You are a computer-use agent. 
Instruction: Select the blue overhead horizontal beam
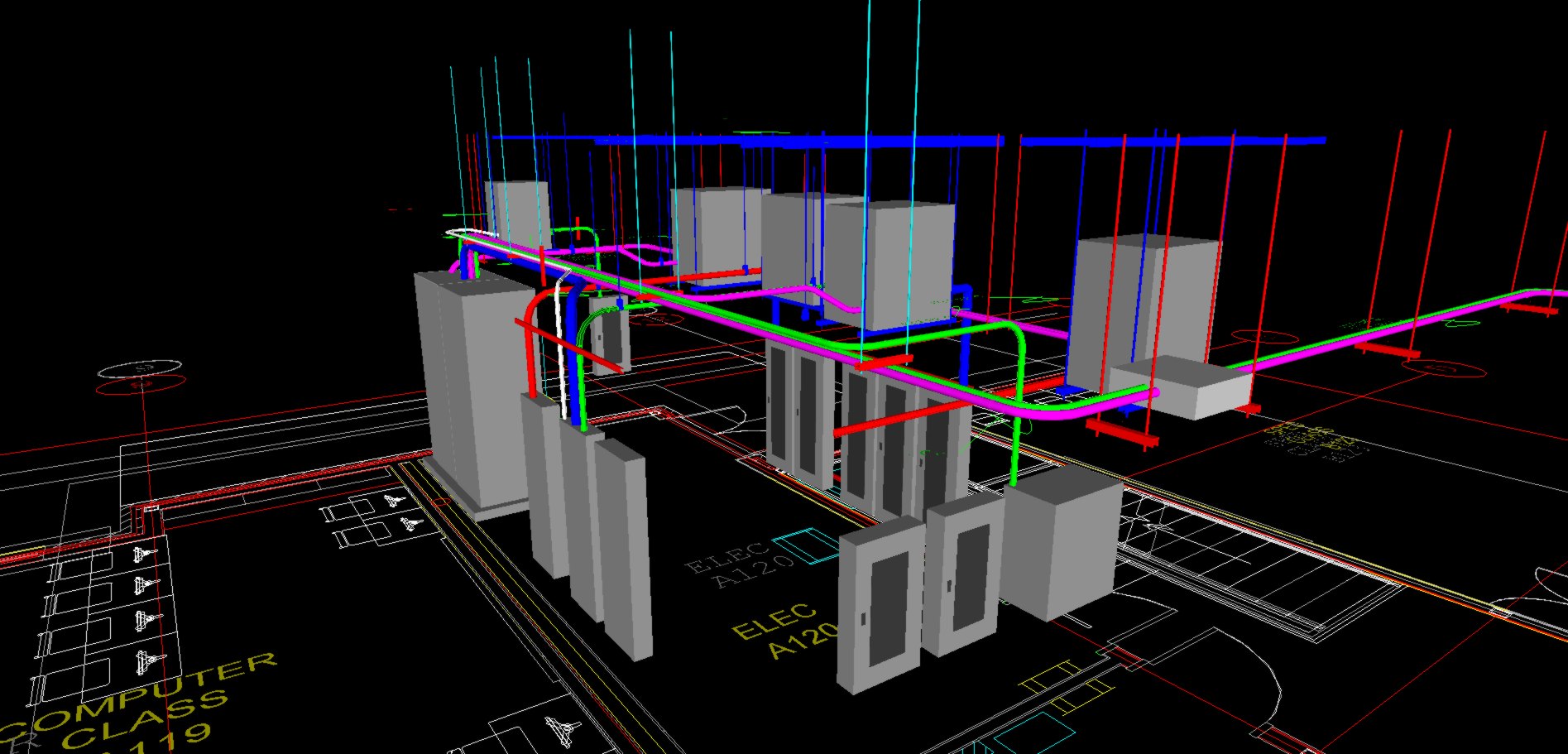pyautogui.click(x=910, y=141)
